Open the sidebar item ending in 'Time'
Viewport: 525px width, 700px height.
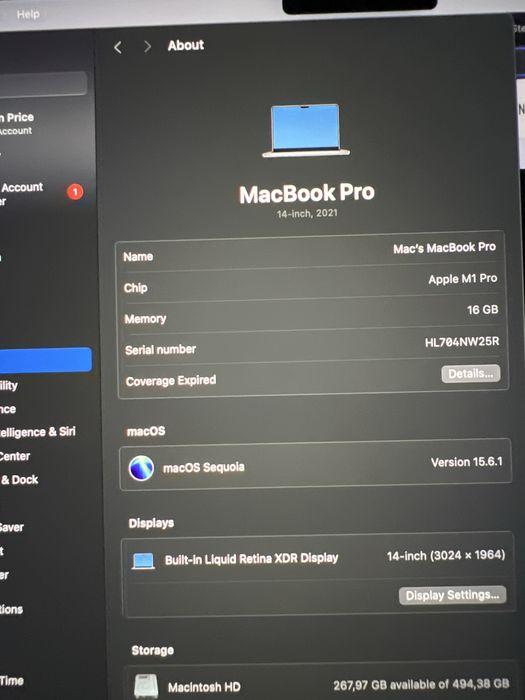point(12,681)
